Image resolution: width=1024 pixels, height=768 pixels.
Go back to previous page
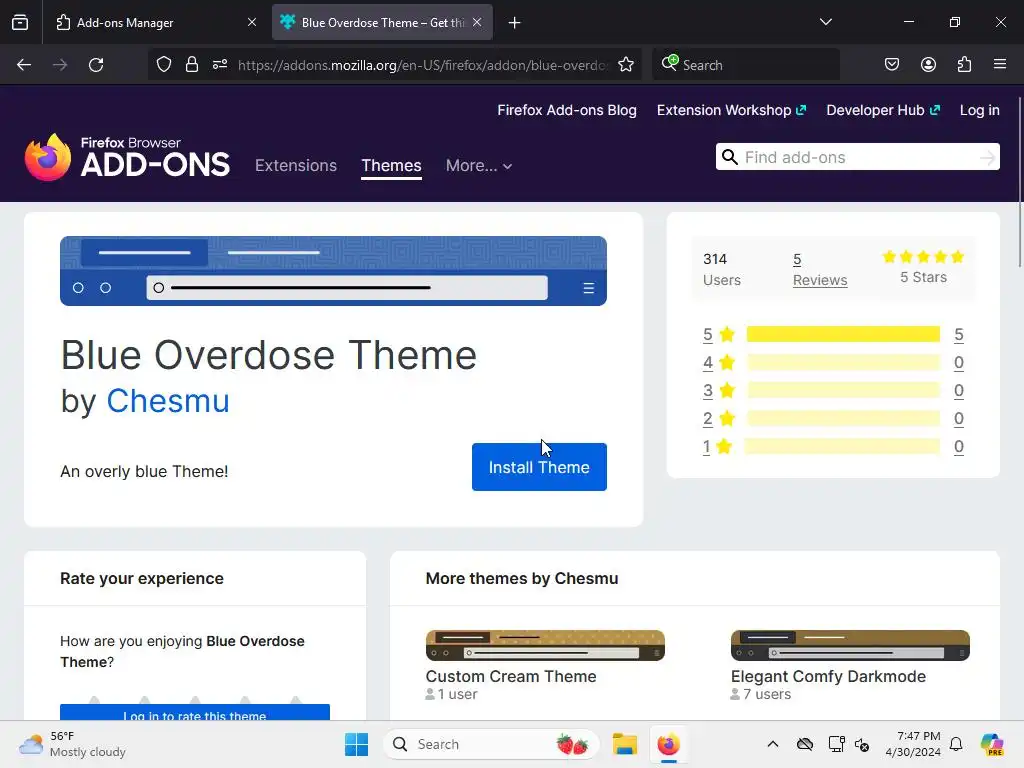click(x=24, y=65)
